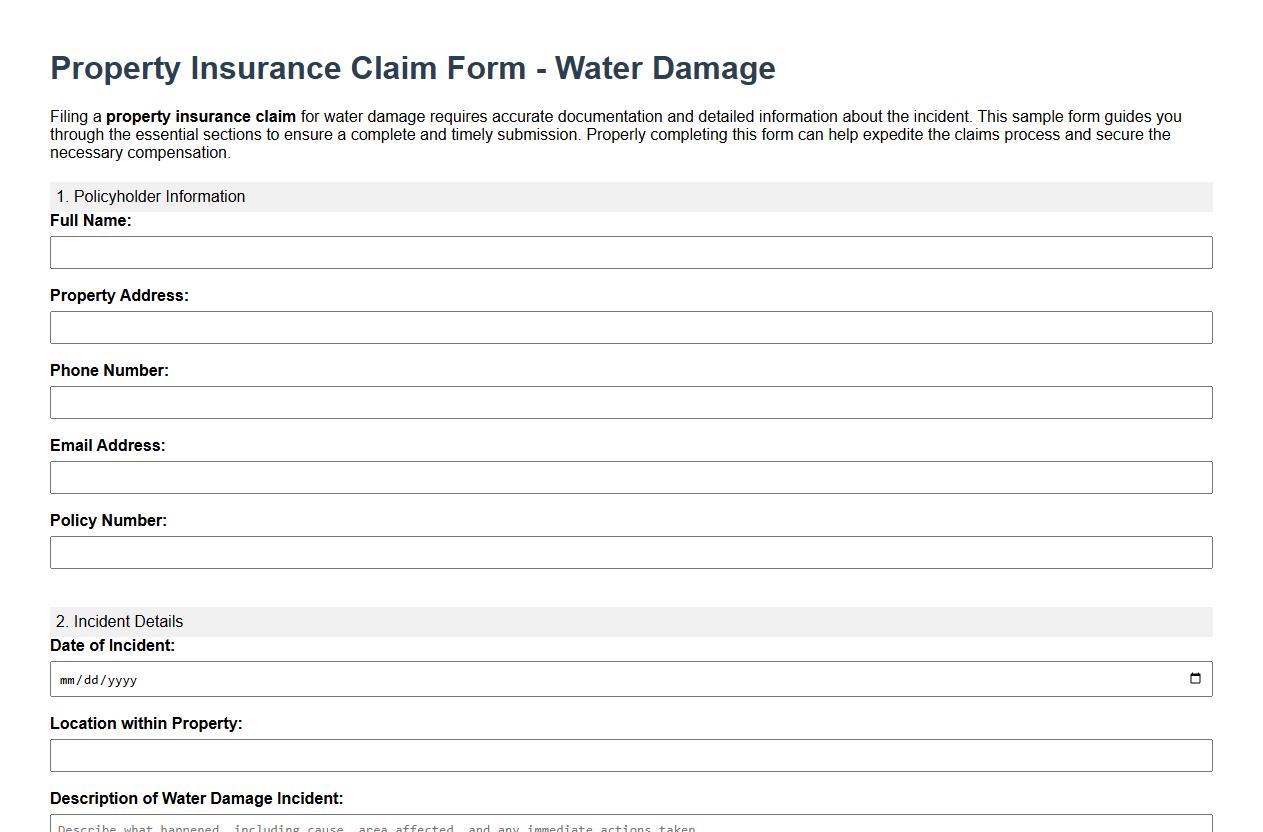1263x832 pixels.
Task: Open the date picker calendar icon
Action: pyautogui.click(x=1197, y=679)
